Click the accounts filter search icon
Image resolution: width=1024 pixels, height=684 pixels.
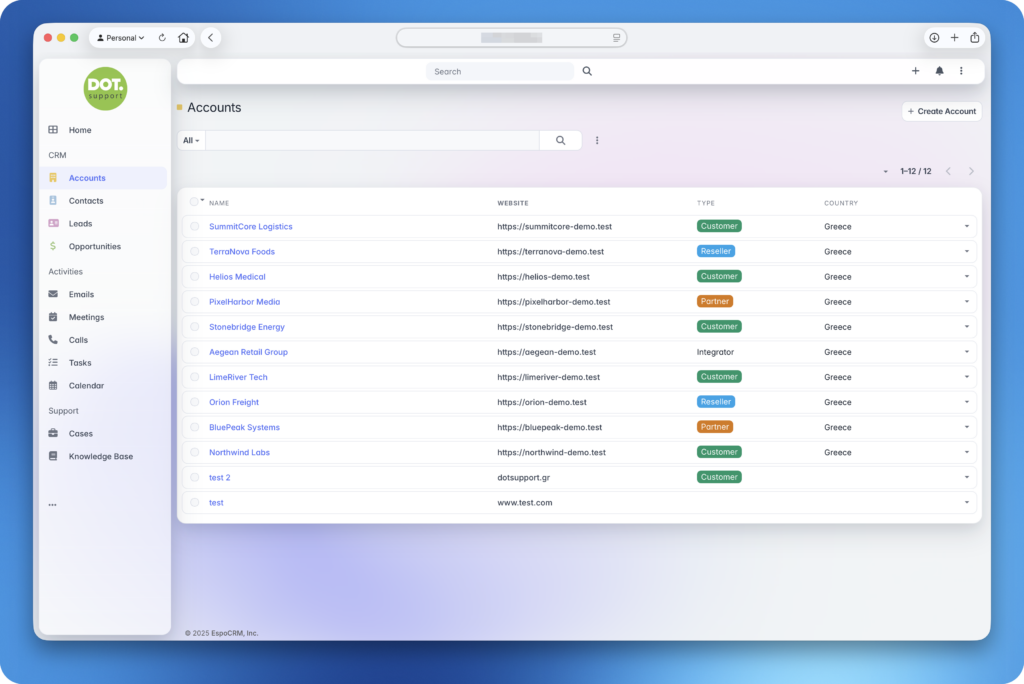pos(560,140)
